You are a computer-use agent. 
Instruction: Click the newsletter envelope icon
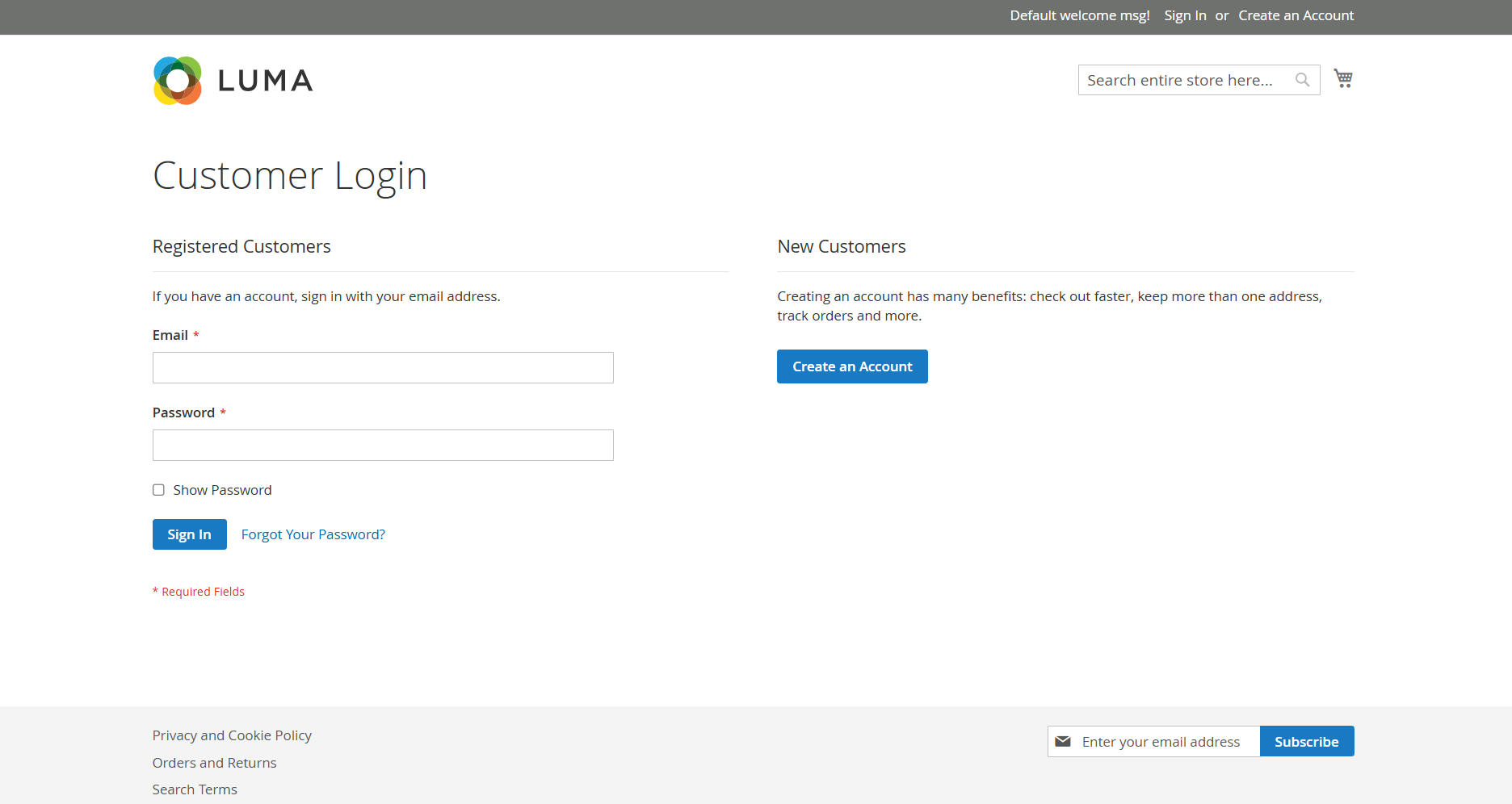pyautogui.click(x=1063, y=741)
